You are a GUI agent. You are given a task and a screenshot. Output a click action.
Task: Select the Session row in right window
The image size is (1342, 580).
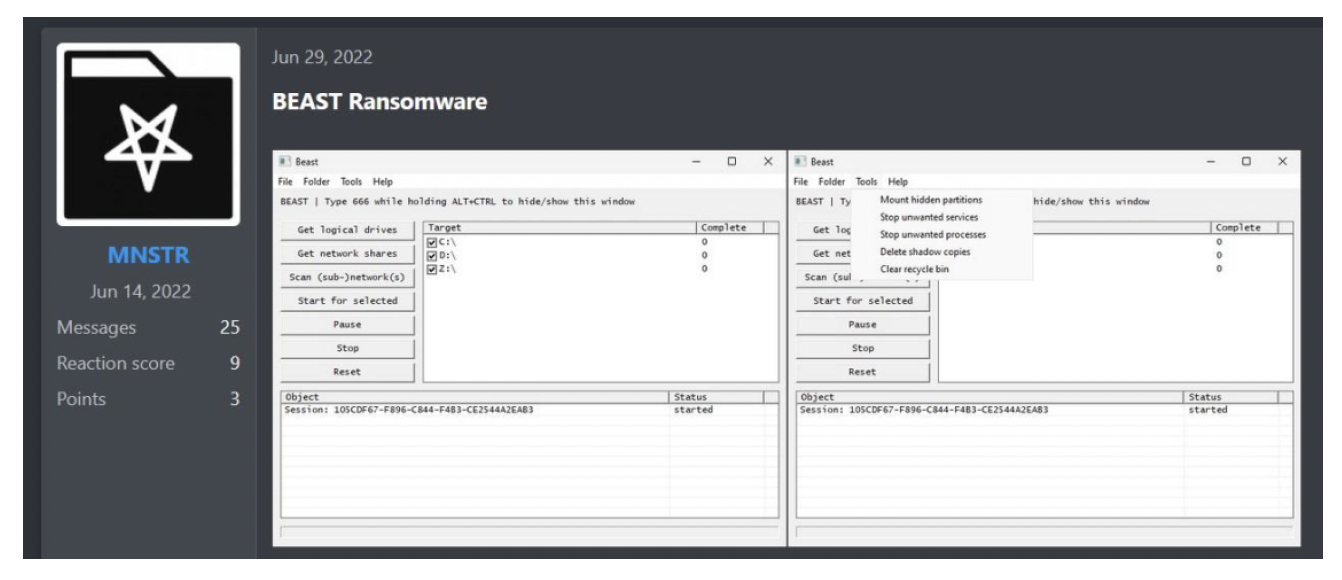pyautogui.click(x=1044, y=409)
